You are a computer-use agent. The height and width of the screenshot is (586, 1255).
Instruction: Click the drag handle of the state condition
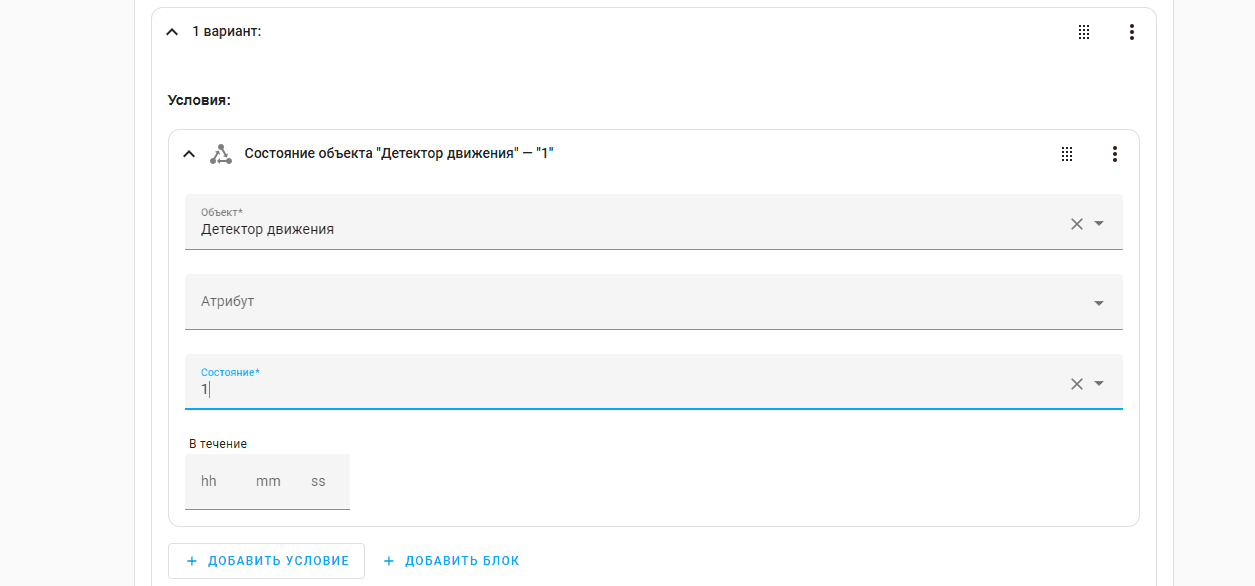pos(1067,154)
